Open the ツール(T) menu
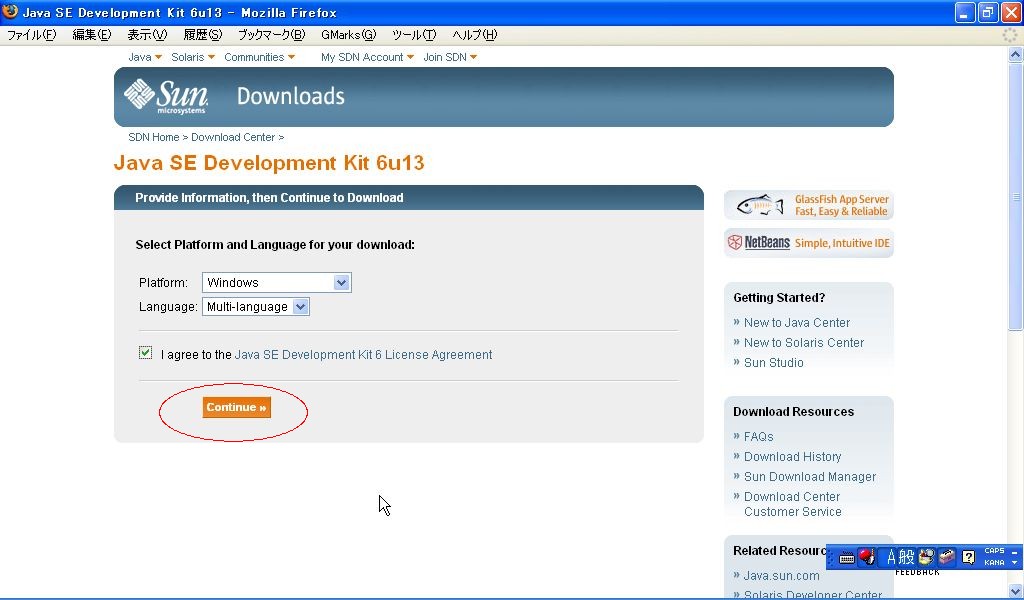This screenshot has width=1024, height=600. pyautogui.click(x=413, y=35)
